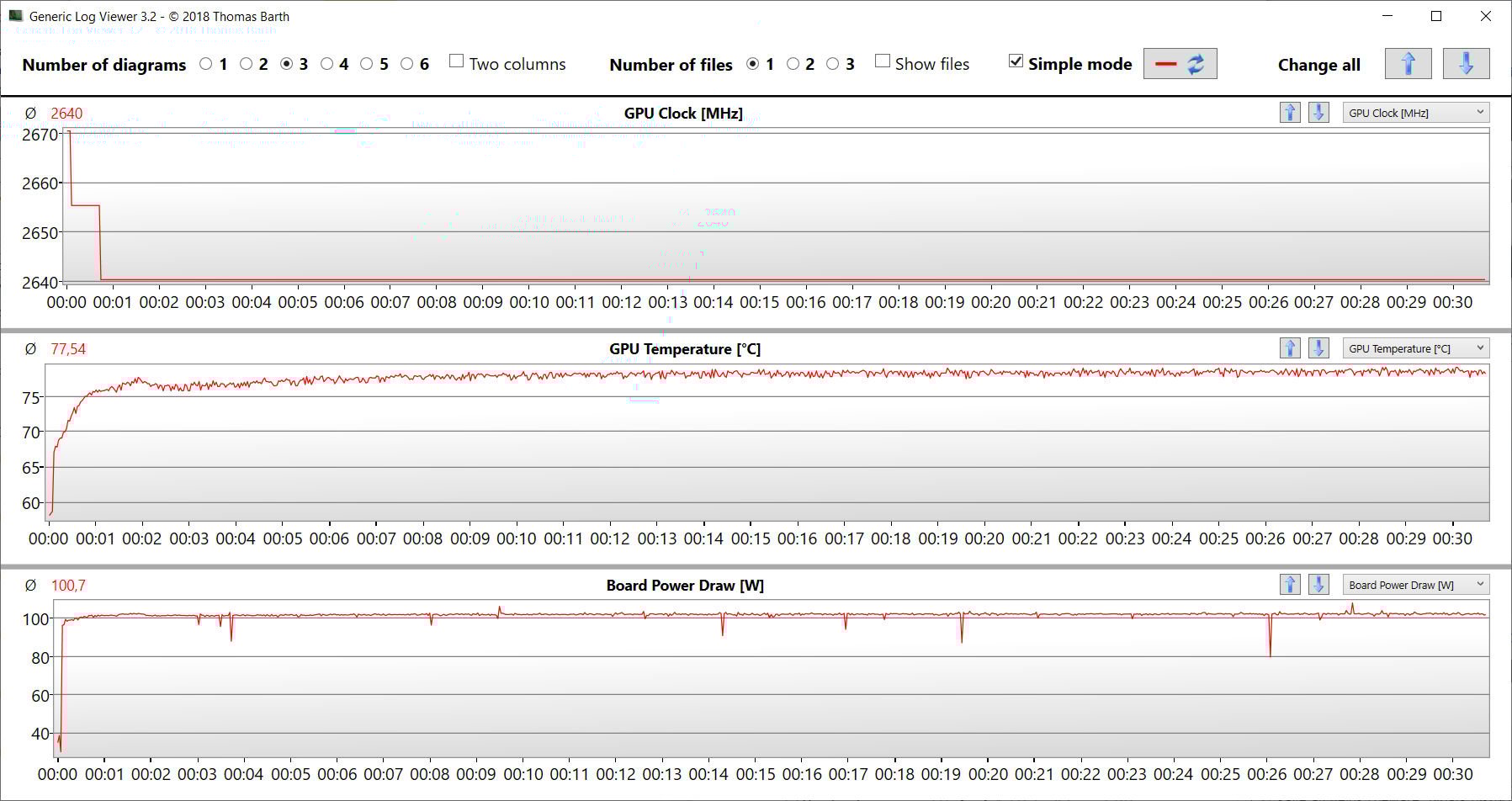1512x801 pixels.
Task: Click down arrow beside GPU Temperature dropdown
Action: coord(1318,348)
